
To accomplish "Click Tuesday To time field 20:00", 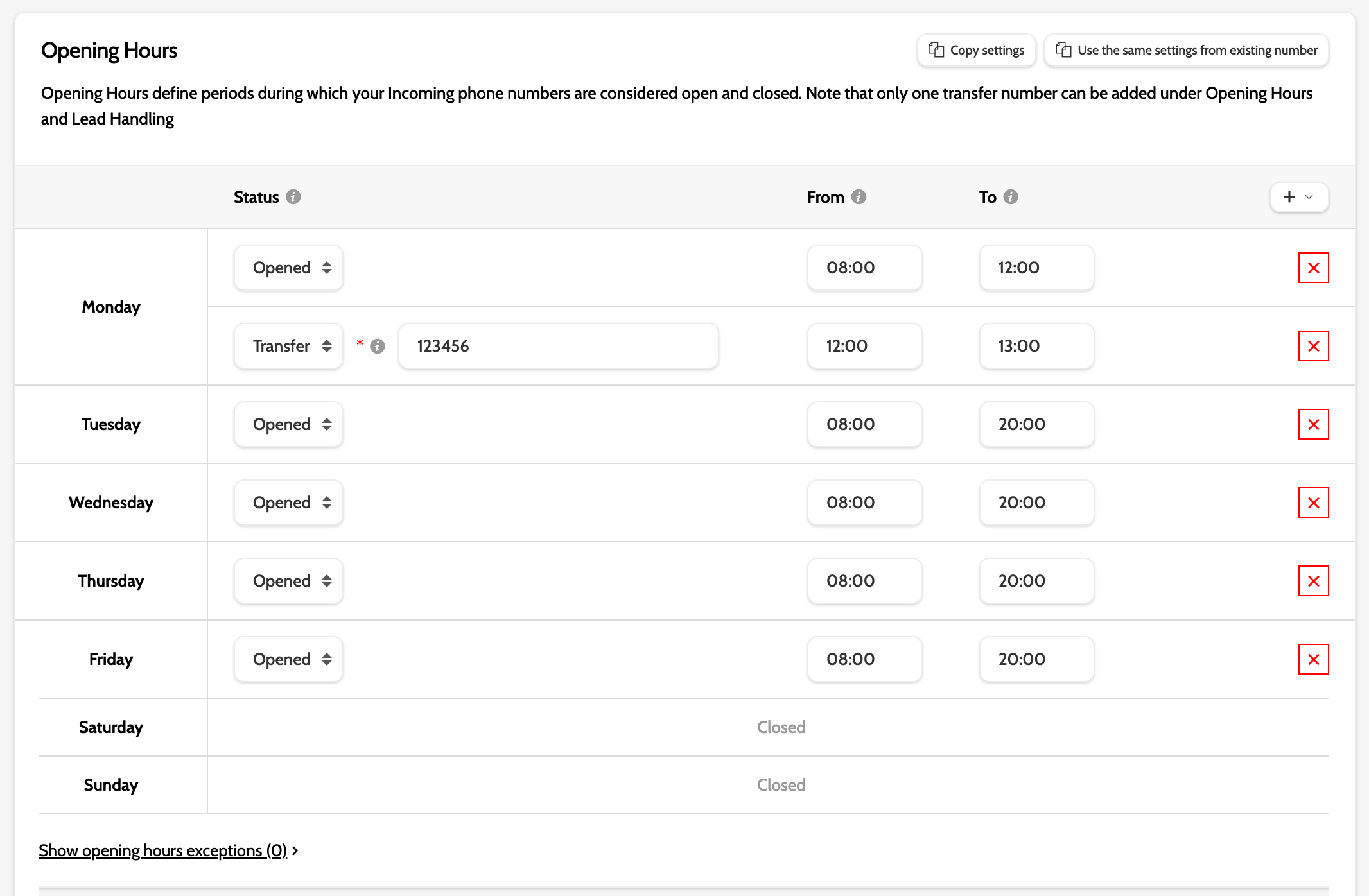I will [1036, 424].
